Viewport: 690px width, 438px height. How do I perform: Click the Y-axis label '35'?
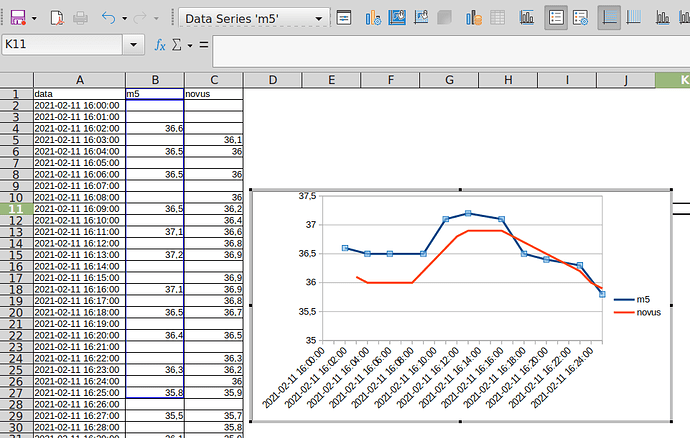click(311, 340)
